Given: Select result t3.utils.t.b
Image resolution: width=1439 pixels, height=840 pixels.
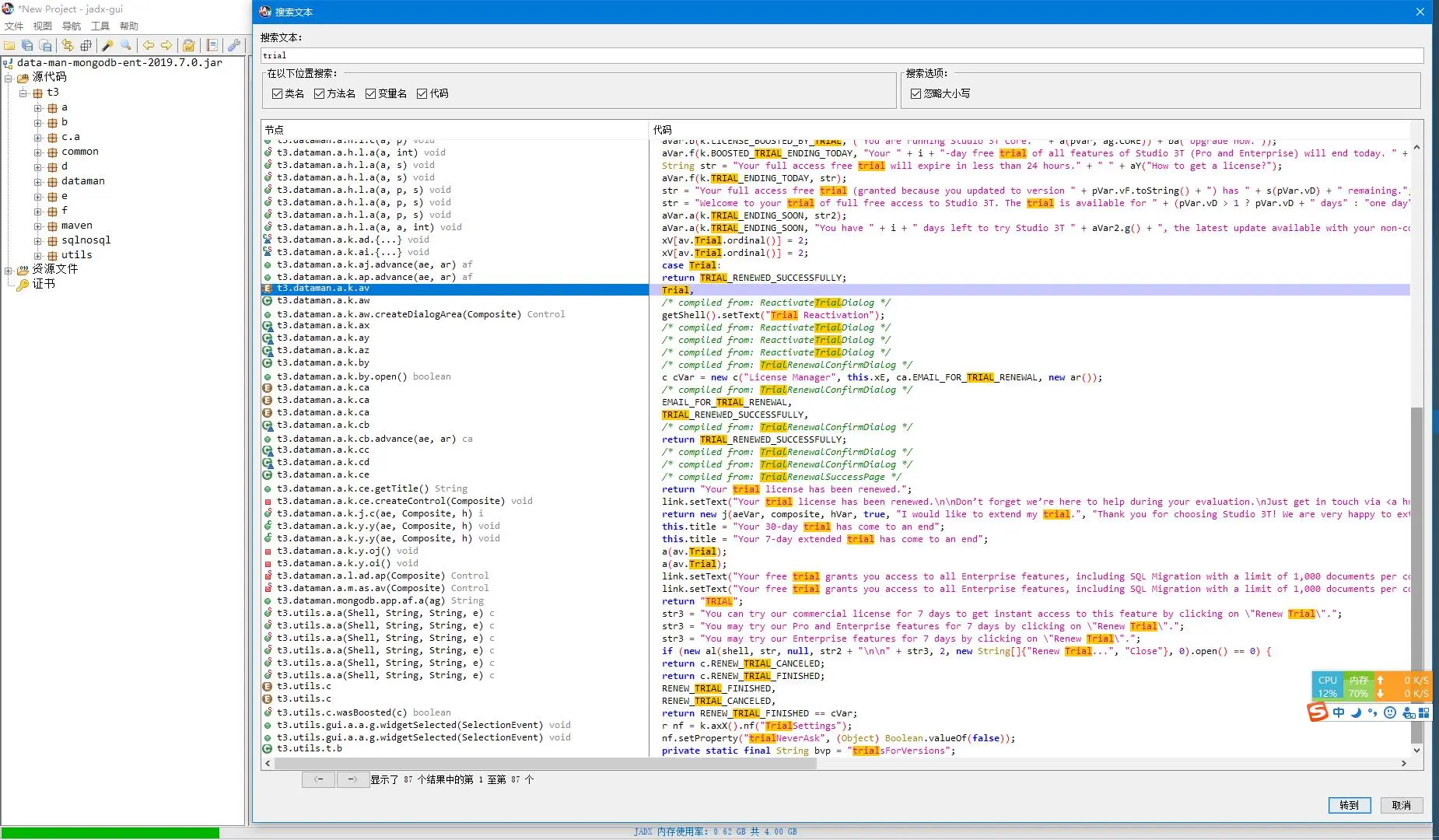Looking at the screenshot, I should point(455,749).
